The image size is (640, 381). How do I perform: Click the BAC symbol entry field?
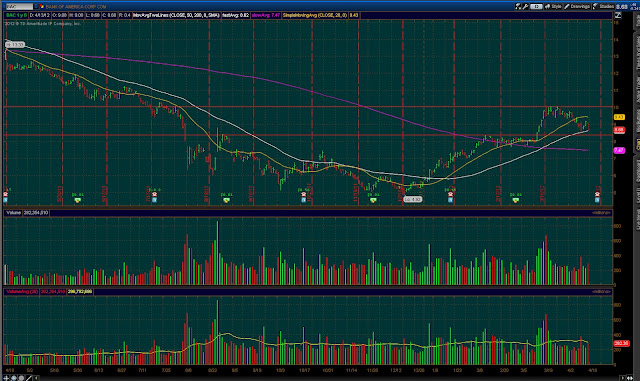click(20, 7)
